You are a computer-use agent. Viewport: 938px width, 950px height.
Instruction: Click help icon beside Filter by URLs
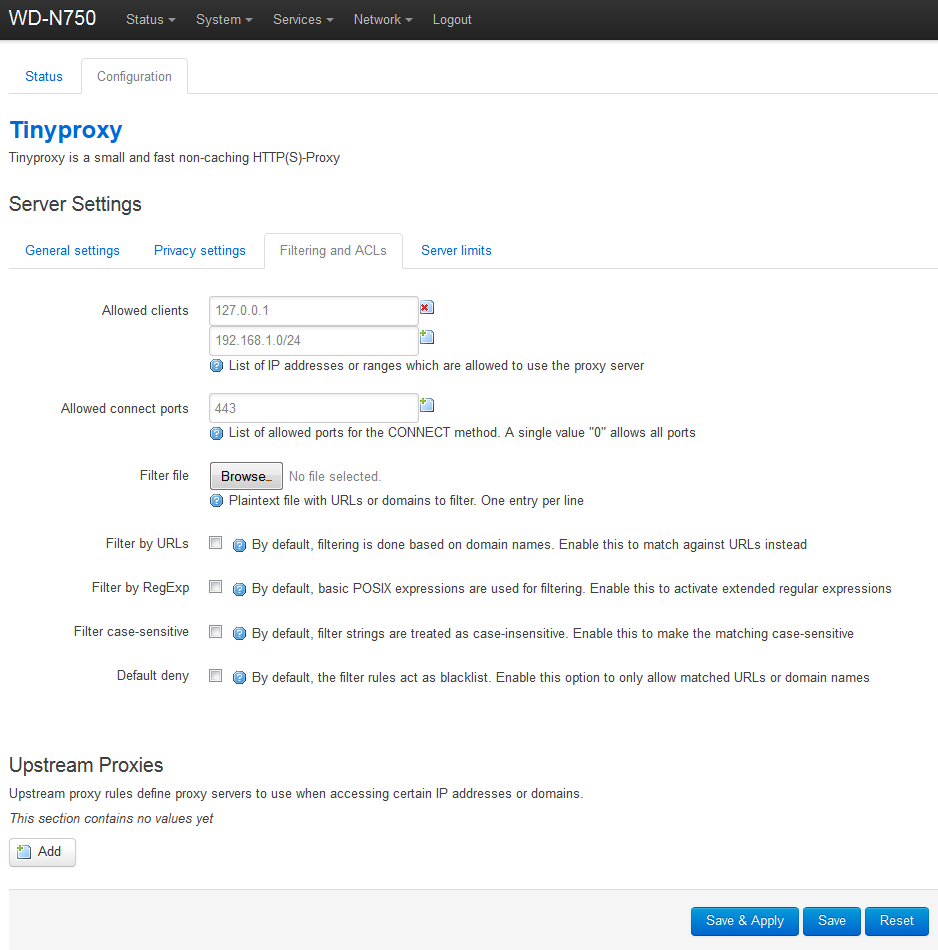tap(239, 545)
